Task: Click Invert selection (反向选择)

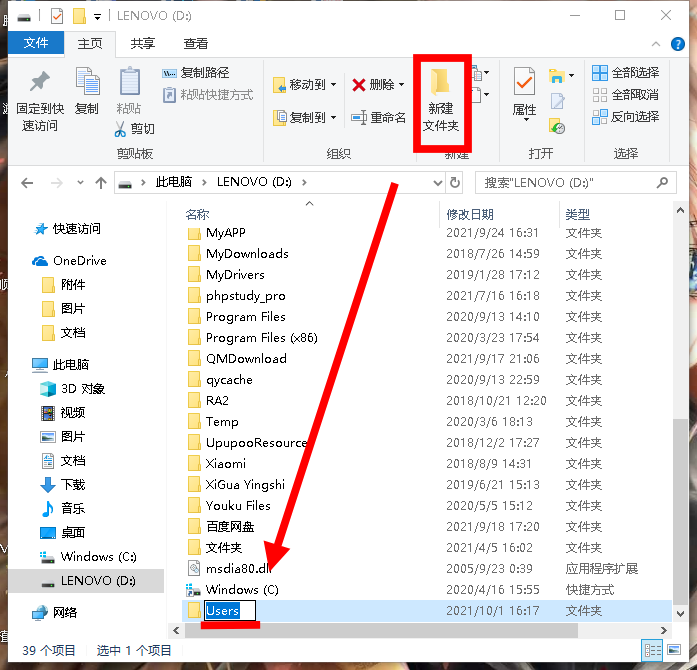Action: [625, 117]
